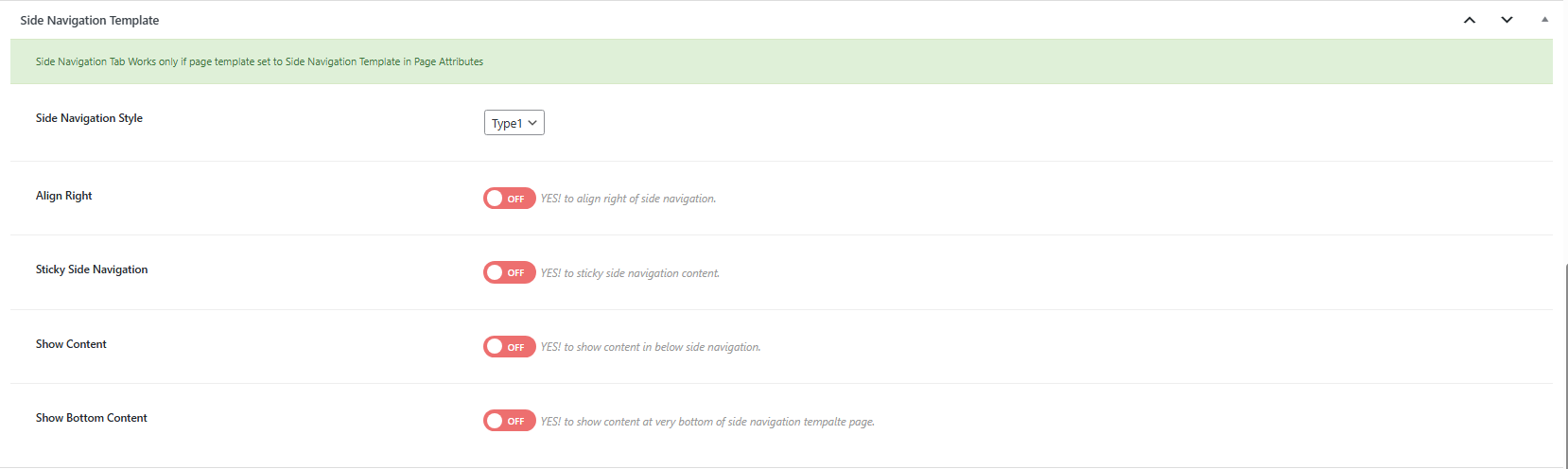Click the sticky side navigation description text
The height and width of the screenshot is (469, 1568).
630,273
